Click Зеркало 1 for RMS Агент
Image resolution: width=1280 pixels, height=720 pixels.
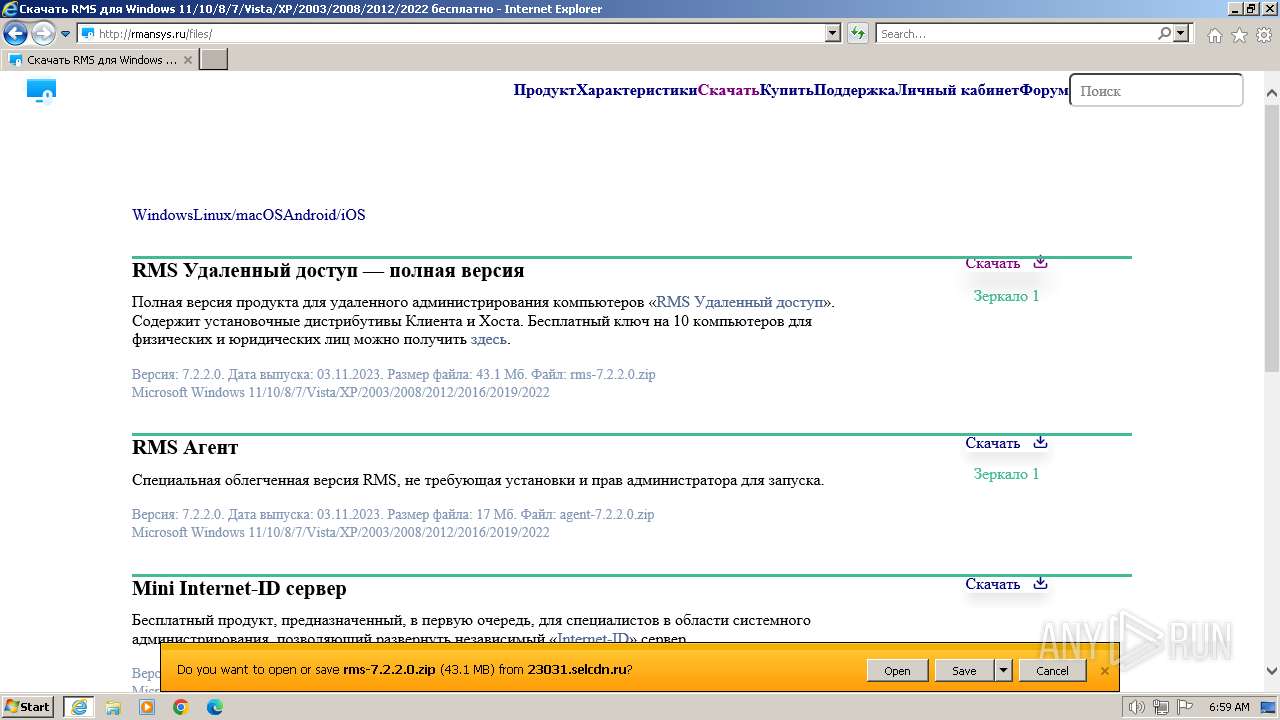tap(1007, 474)
